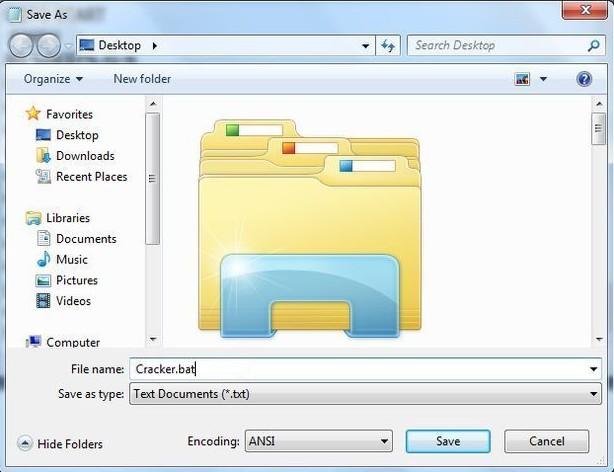Click the Forward navigation arrow button
614x472 pixels.
point(48,45)
